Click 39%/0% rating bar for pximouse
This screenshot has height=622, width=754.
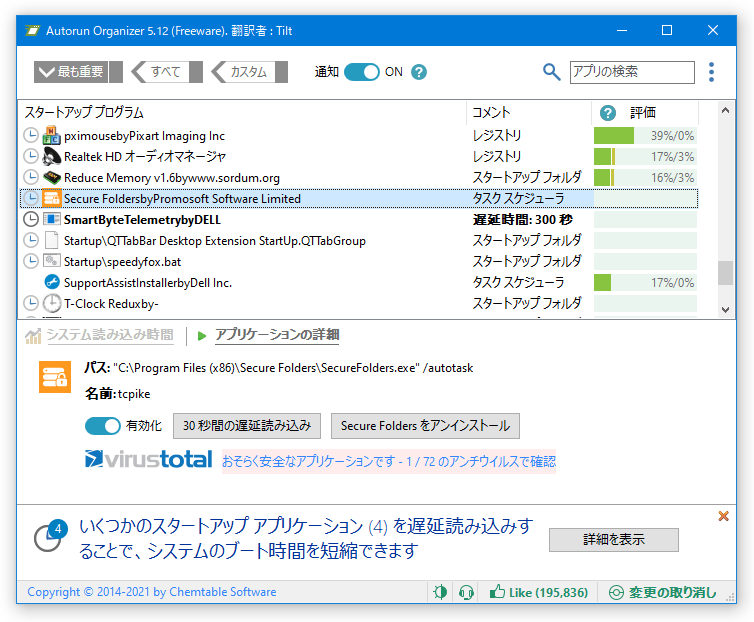tap(645, 136)
